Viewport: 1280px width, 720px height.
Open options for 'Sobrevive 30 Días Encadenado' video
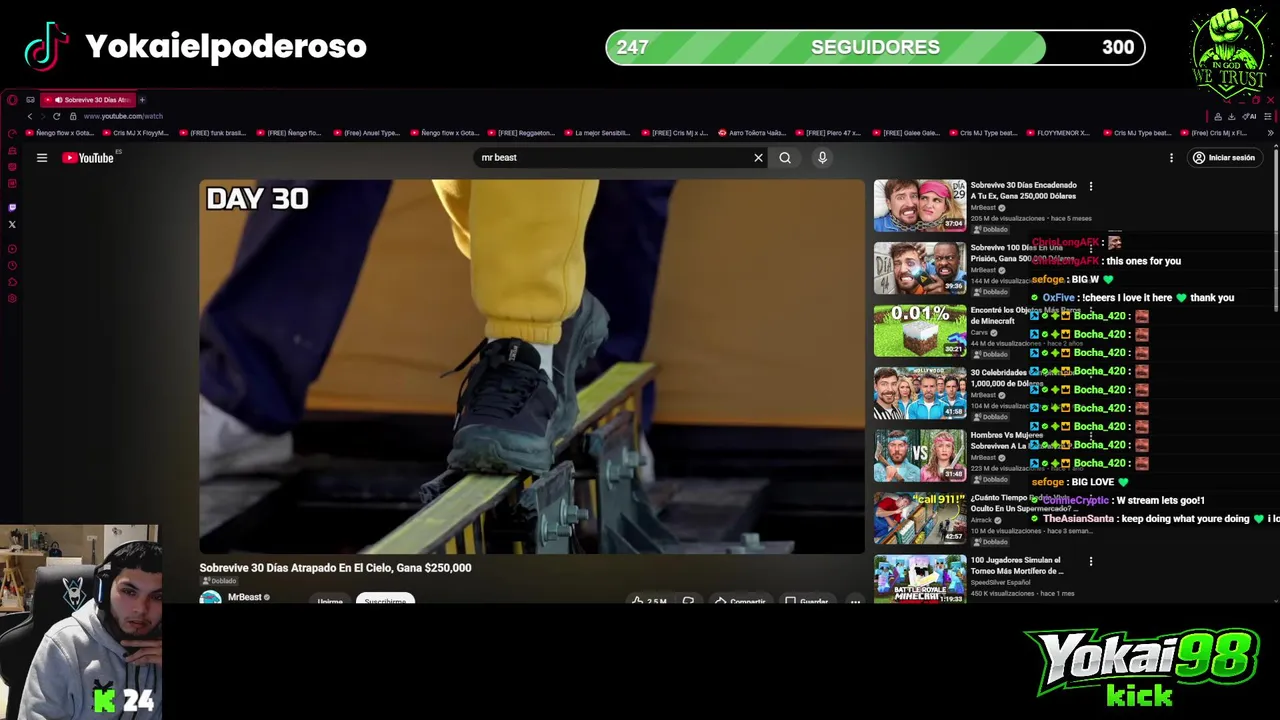1091,186
